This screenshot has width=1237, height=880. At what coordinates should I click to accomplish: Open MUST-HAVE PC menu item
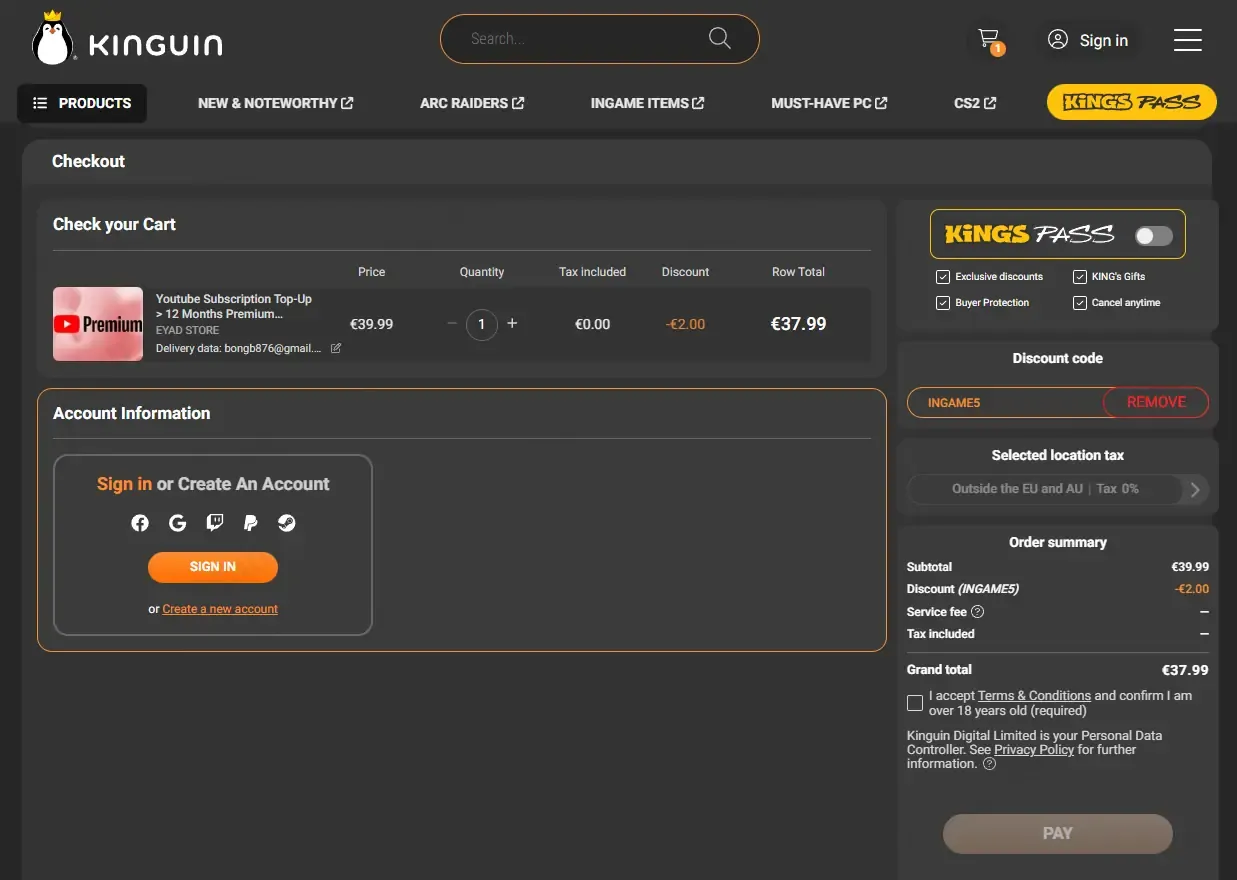pos(829,103)
